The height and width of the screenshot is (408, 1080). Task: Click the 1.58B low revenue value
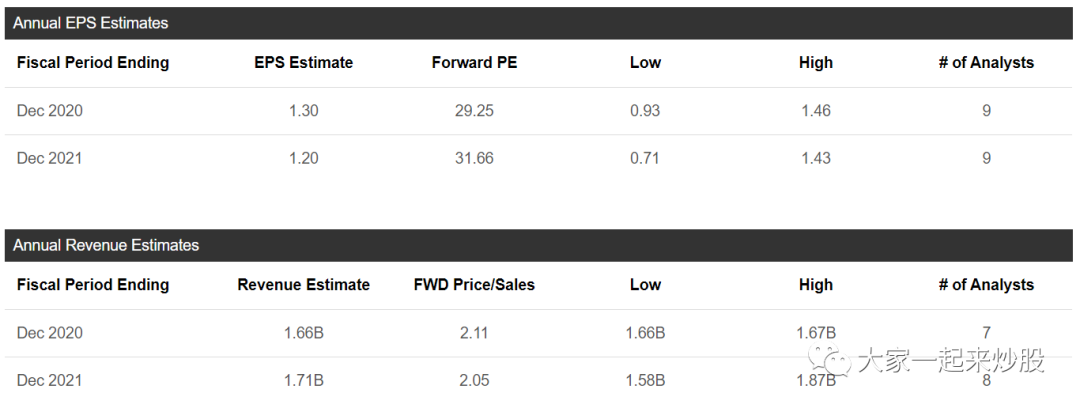(645, 380)
